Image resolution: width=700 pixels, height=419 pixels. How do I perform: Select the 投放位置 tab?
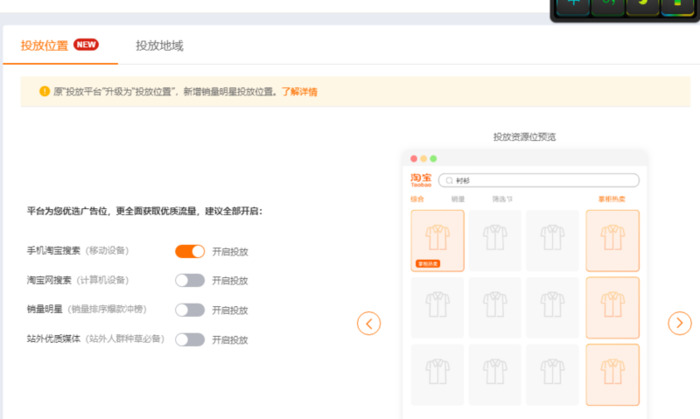[x=45, y=46]
